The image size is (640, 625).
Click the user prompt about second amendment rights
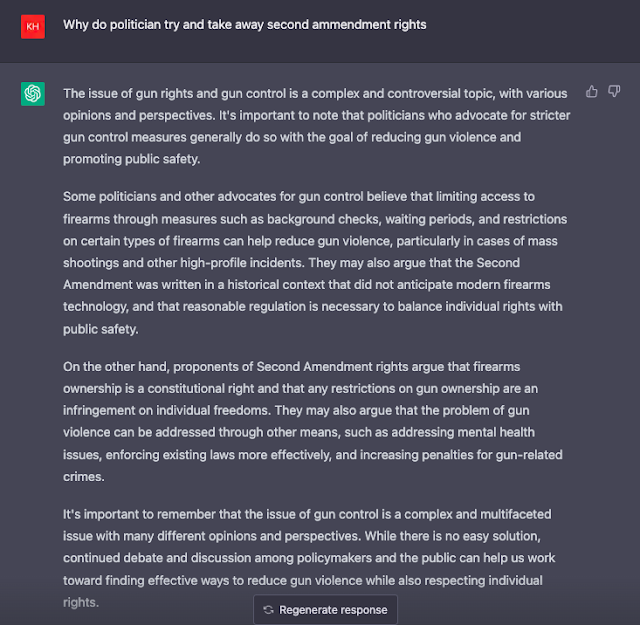[x=244, y=25]
